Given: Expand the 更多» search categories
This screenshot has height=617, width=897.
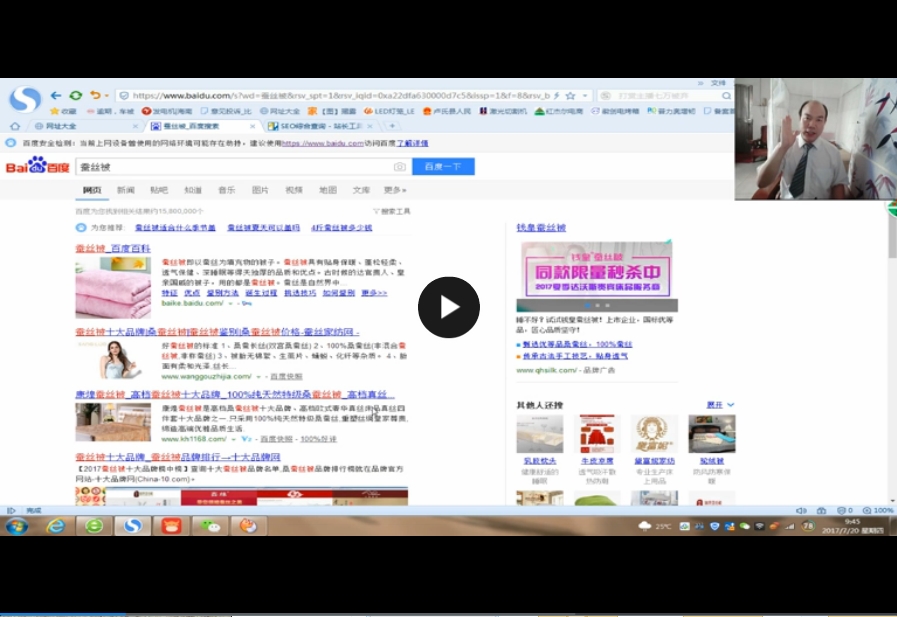Looking at the screenshot, I should pos(395,190).
